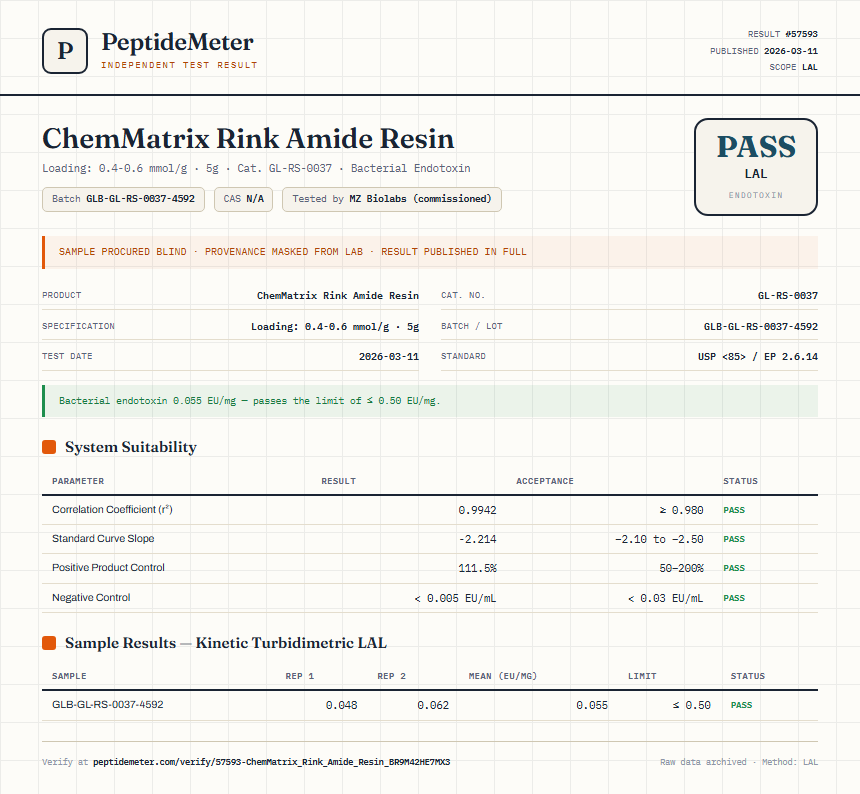Click PASS status for Positive Product Control
This screenshot has height=794, width=860.
[734, 568]
